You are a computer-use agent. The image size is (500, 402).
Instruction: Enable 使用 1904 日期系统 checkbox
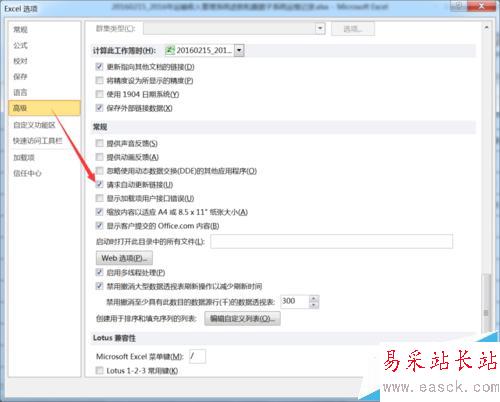tap(99, 94)
